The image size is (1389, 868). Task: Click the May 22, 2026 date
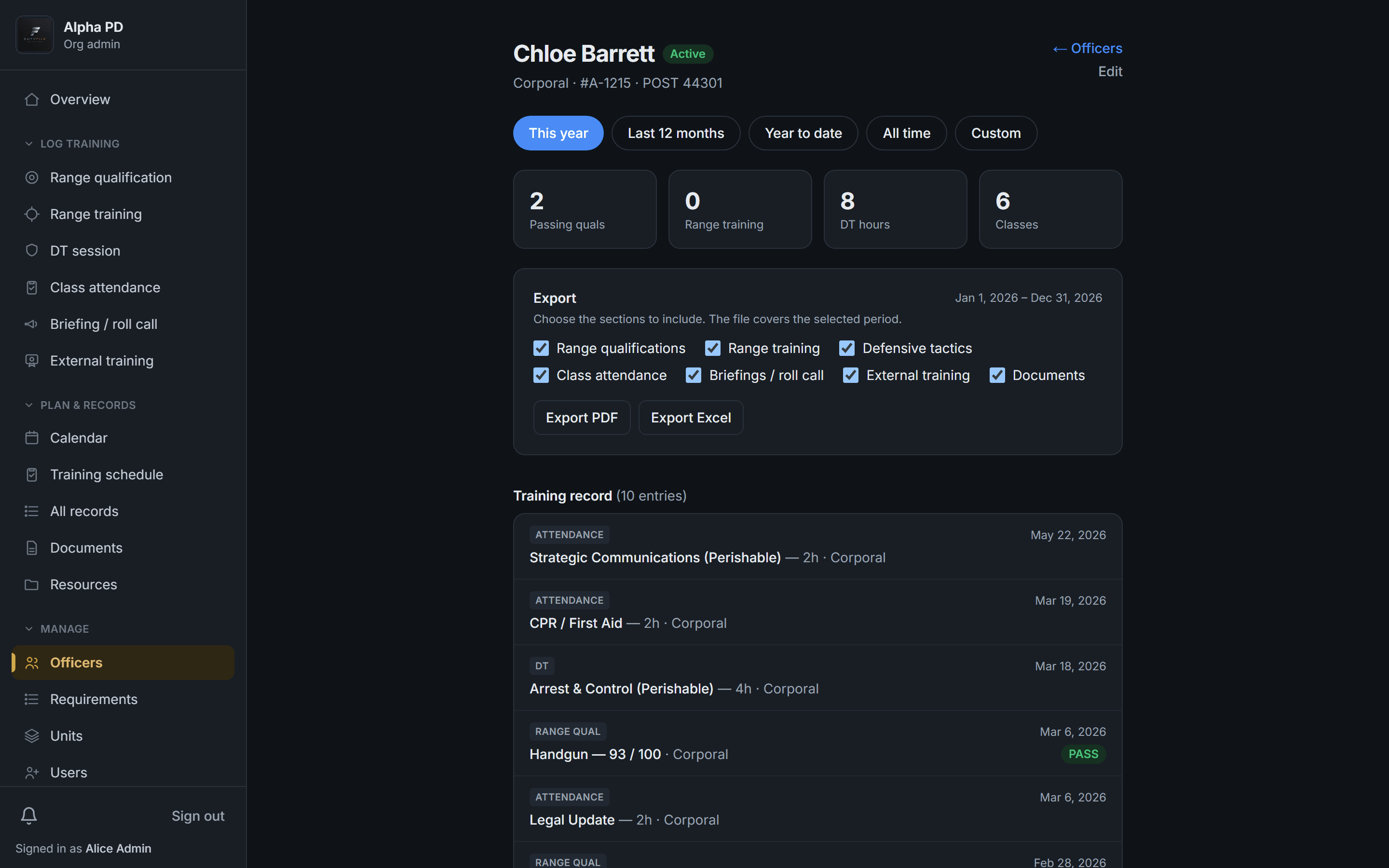tap(1068, 535)
